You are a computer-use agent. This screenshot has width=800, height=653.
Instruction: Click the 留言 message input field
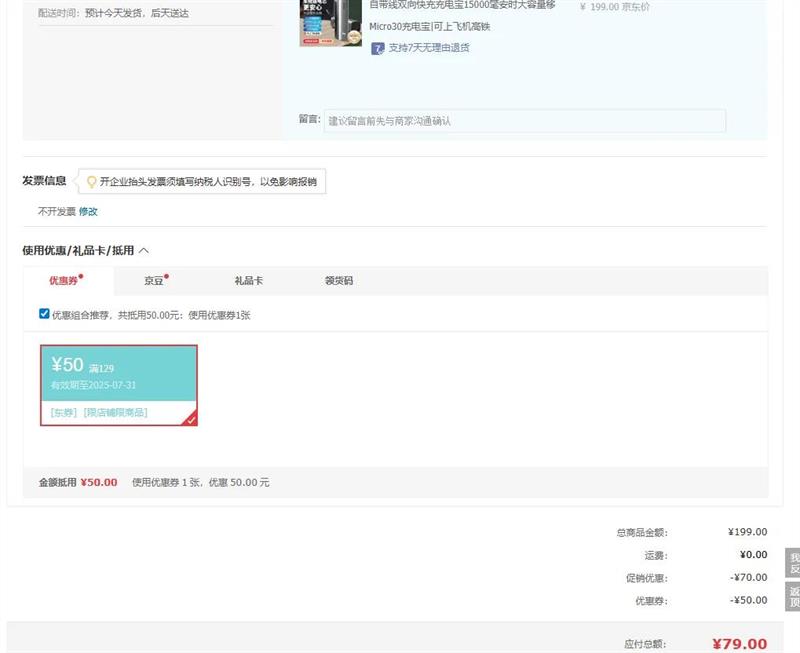(x=525, y=121)
